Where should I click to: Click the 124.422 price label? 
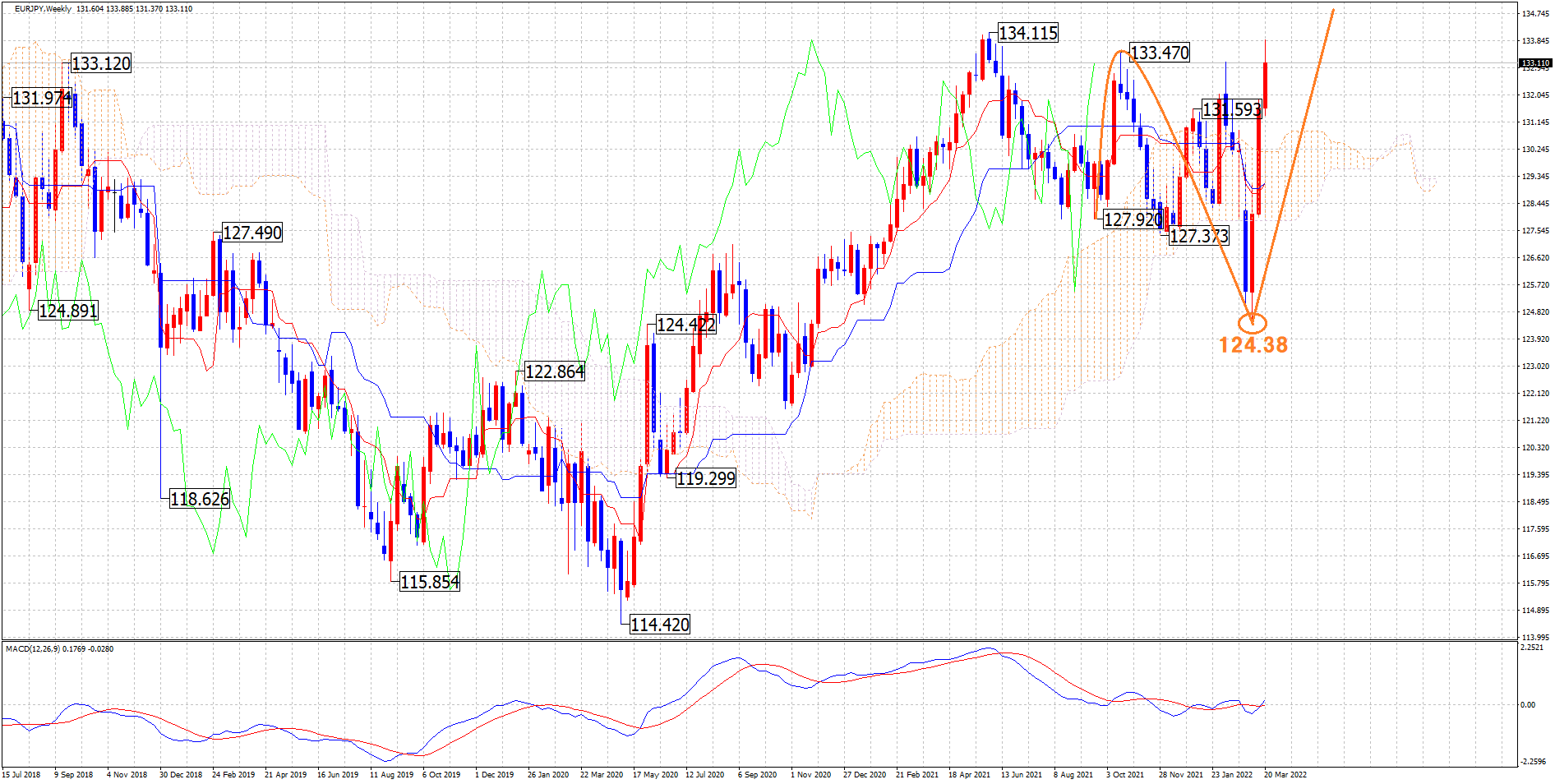click(x=685, y=325)
